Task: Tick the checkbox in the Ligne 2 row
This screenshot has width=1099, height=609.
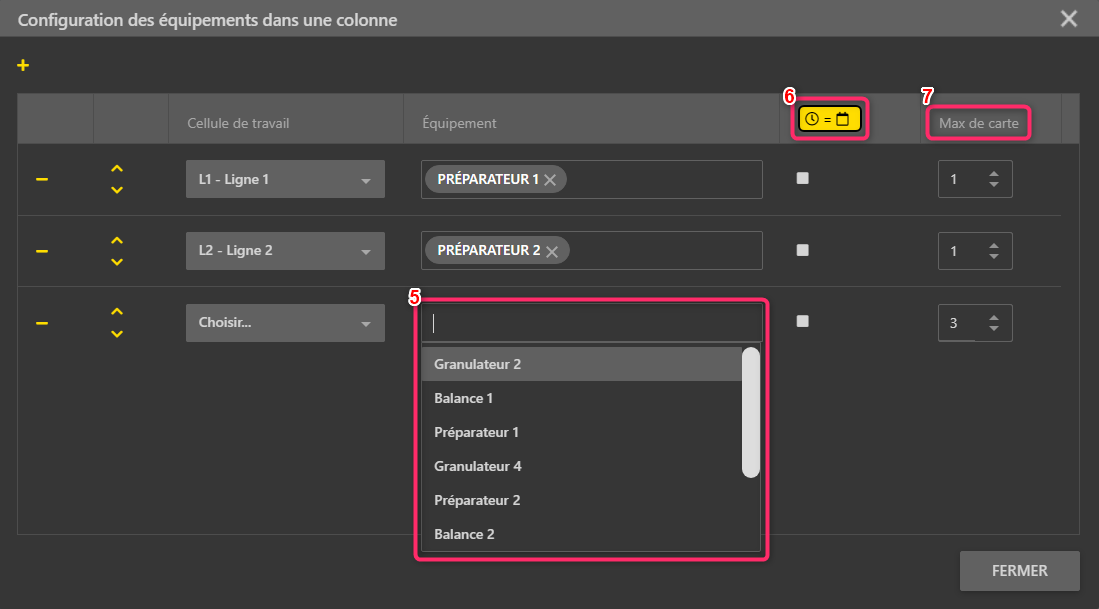Action: coord(802,250)
